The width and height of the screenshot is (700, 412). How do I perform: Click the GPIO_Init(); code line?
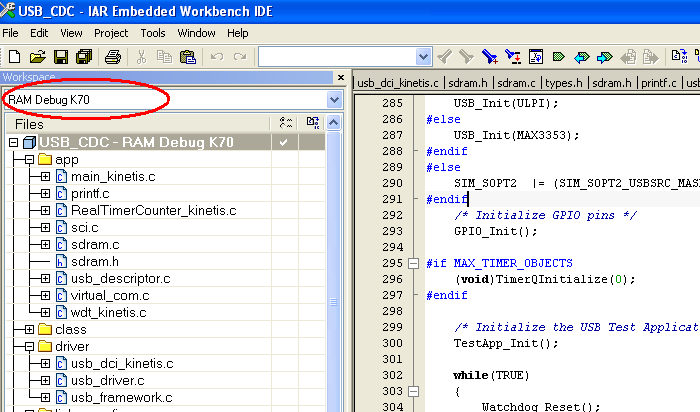(x=495, y=231)
